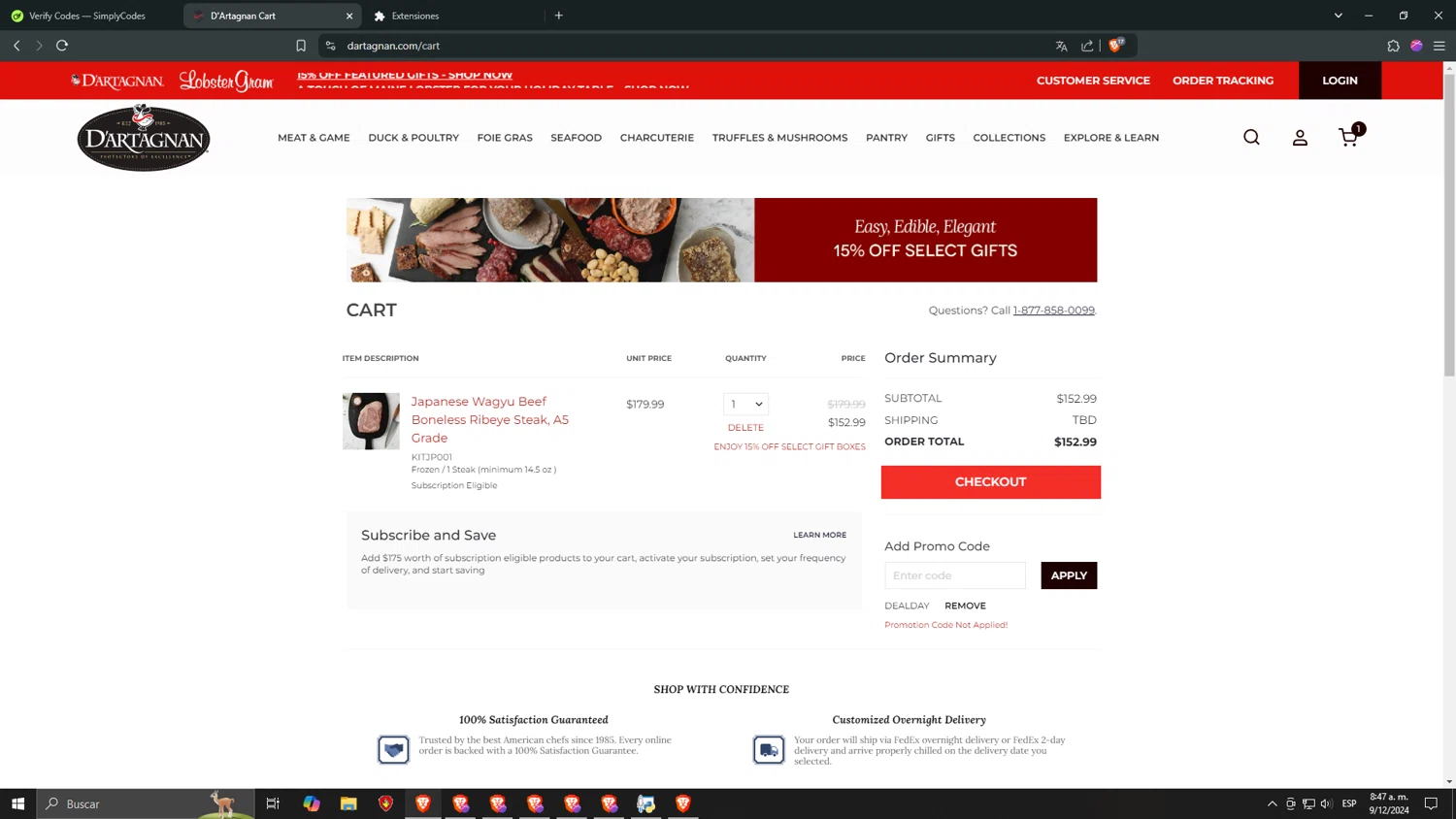This screenshot has height=819, width=1456.
Task: Open Meat & Game menu
Action: (314, 138)
